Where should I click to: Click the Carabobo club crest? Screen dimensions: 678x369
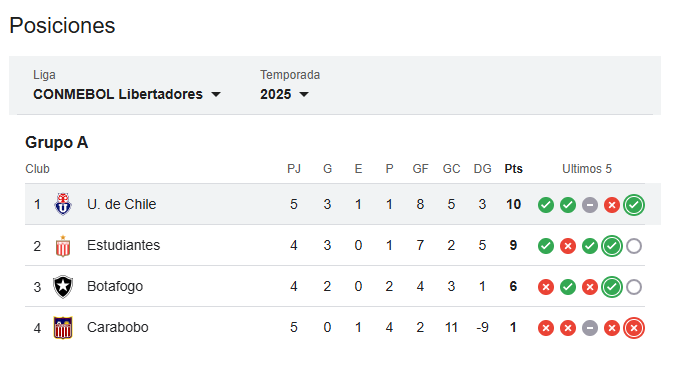tap(63, 327)
